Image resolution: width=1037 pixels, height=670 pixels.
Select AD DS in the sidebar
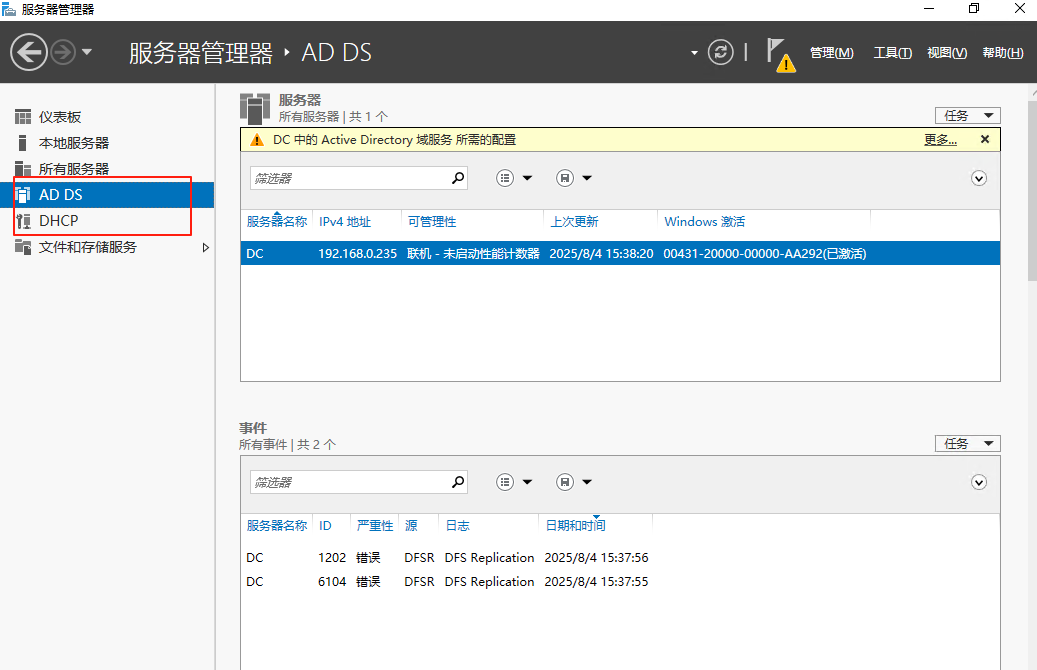107,194
